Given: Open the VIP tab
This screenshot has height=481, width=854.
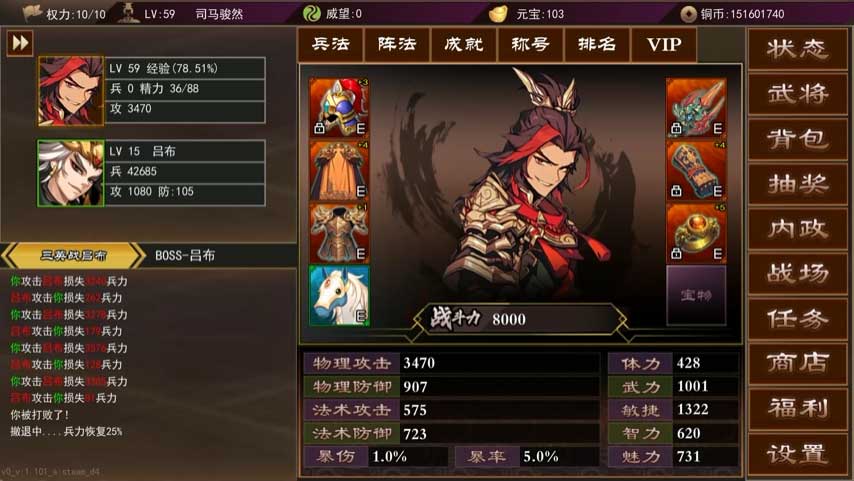Looking at the screenshot, I should click(664, 44).
